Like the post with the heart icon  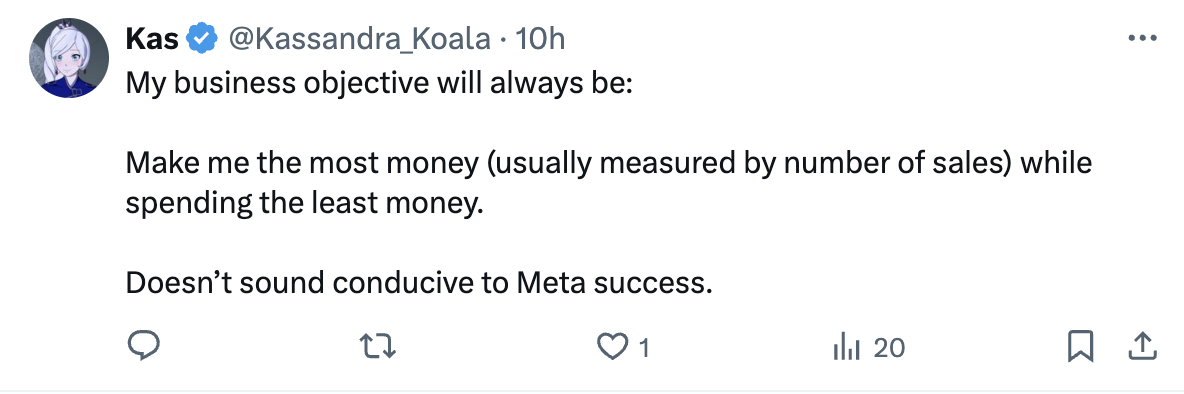[x=610, y=347]
